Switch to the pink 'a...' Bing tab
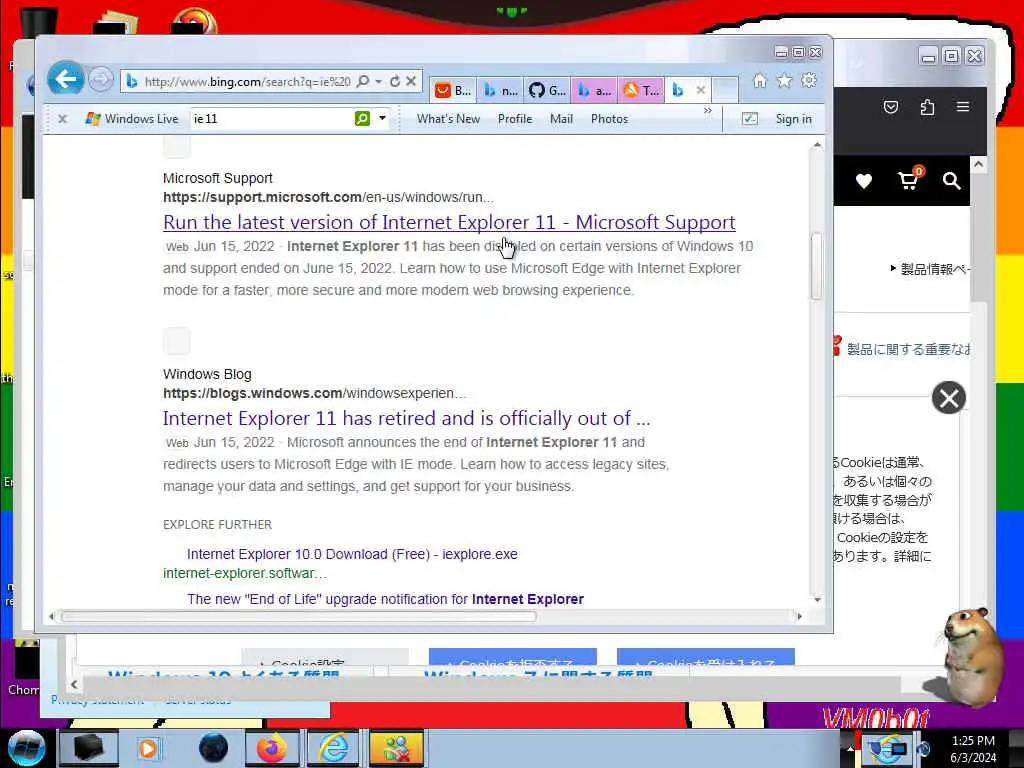The image size is (1024, 768). coord(594,90)
